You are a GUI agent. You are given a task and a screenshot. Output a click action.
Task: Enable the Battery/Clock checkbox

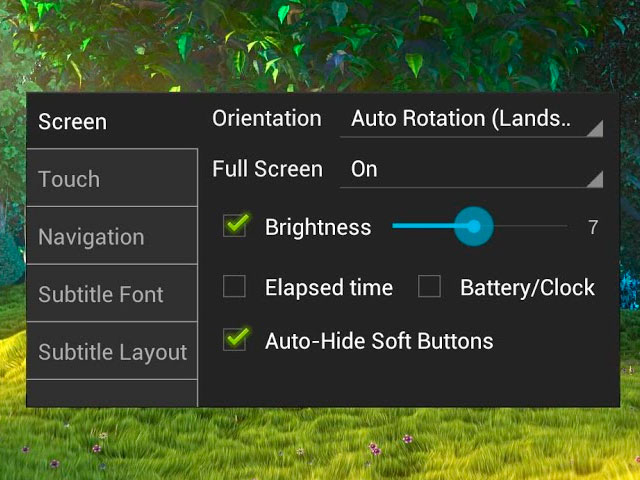(x=429, y=286)
